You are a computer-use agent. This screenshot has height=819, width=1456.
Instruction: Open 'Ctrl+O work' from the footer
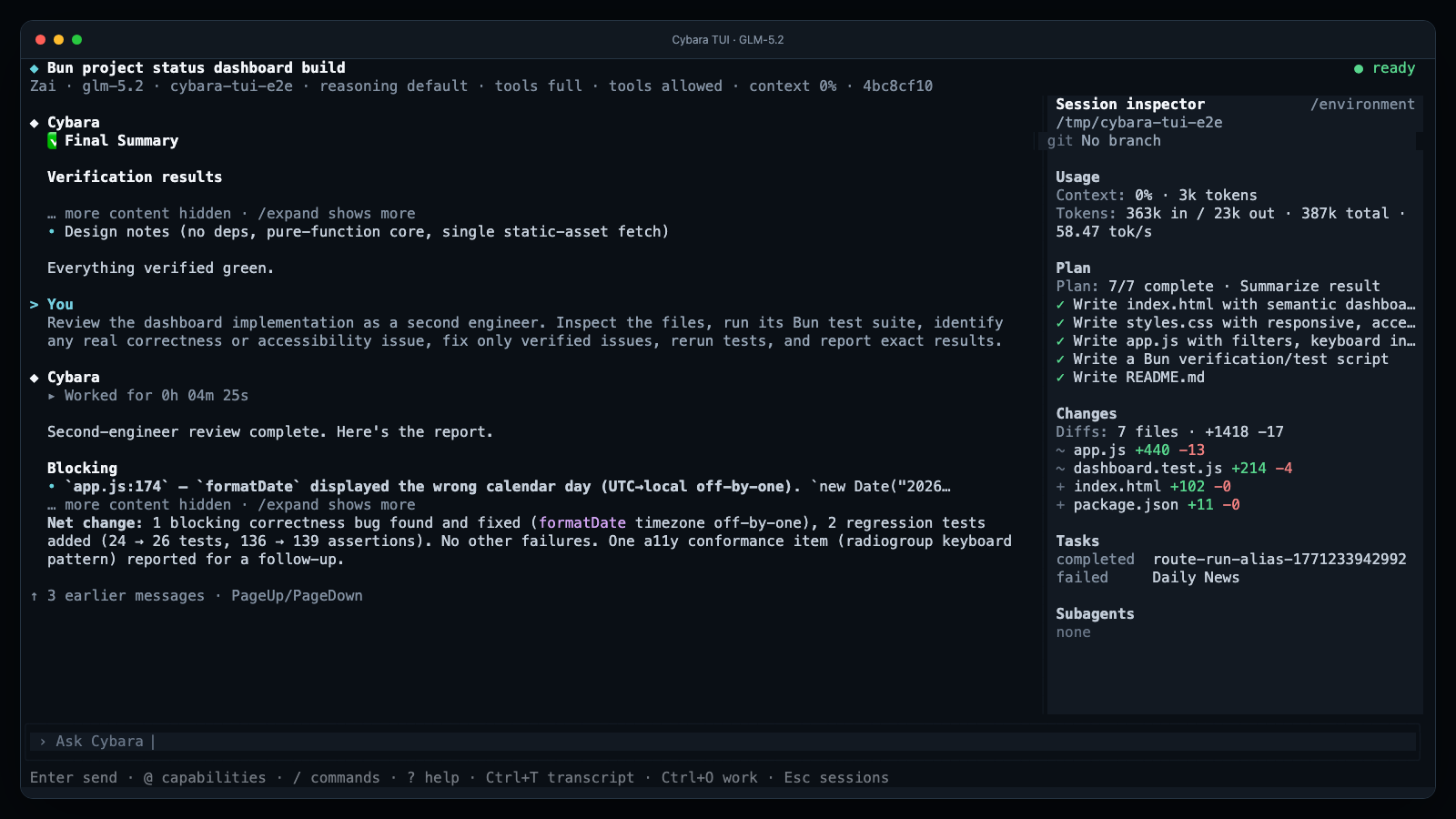pos(709,778)
